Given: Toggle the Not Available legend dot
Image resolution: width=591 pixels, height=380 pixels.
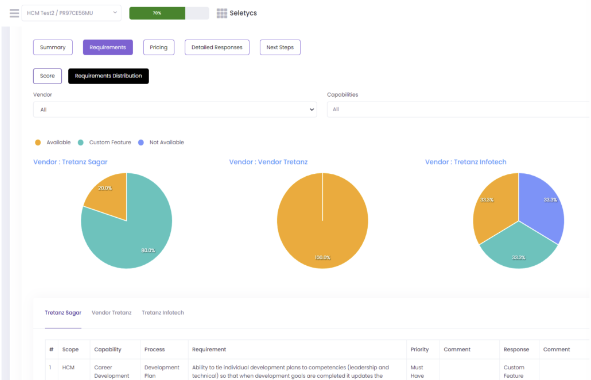Looking at the screenshot, I should coord(141,142).
